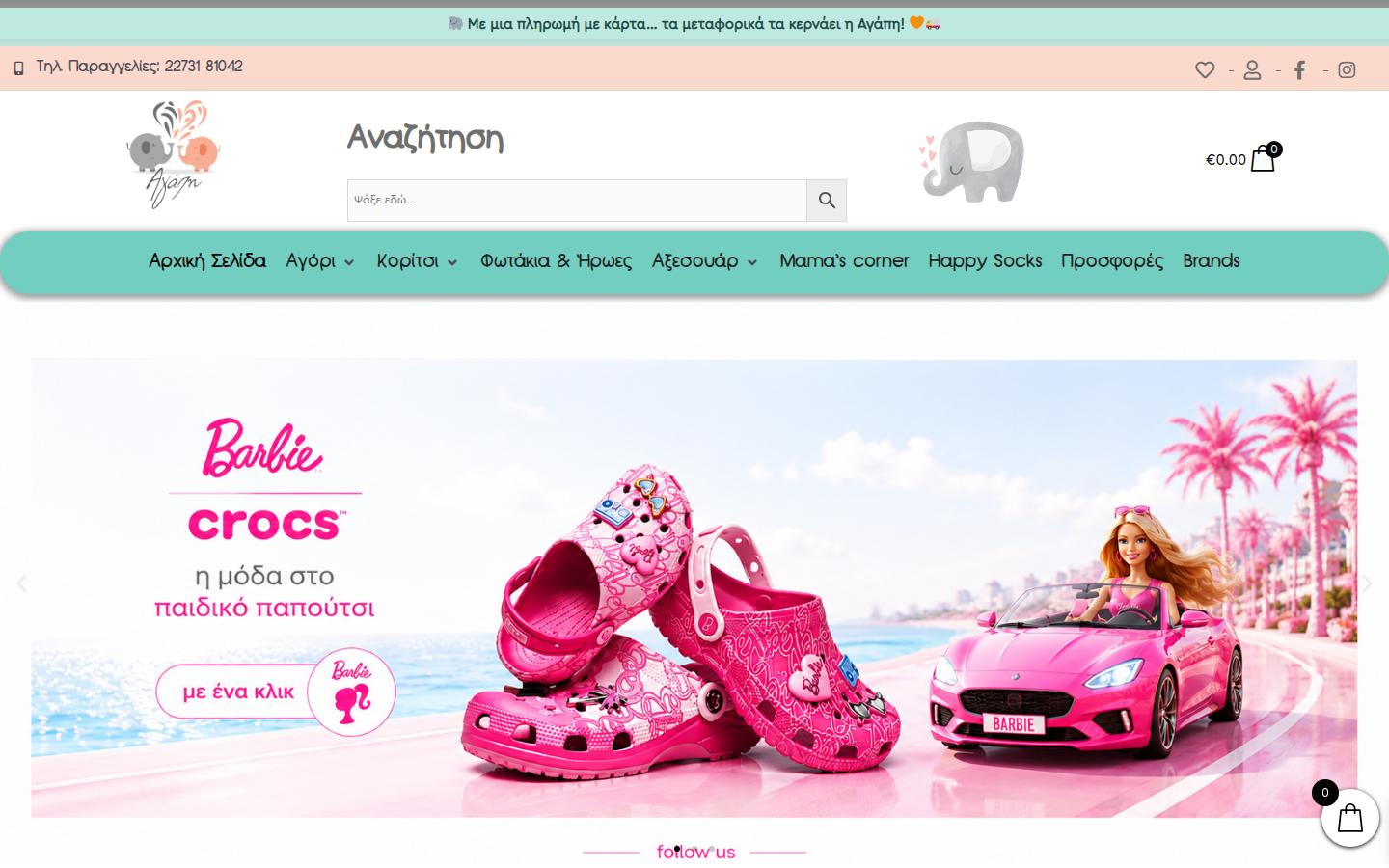Click the 'follow us' heading text
Image resolution: width=1389 pixels, height=868 pixels.
(x=695, y=852)
